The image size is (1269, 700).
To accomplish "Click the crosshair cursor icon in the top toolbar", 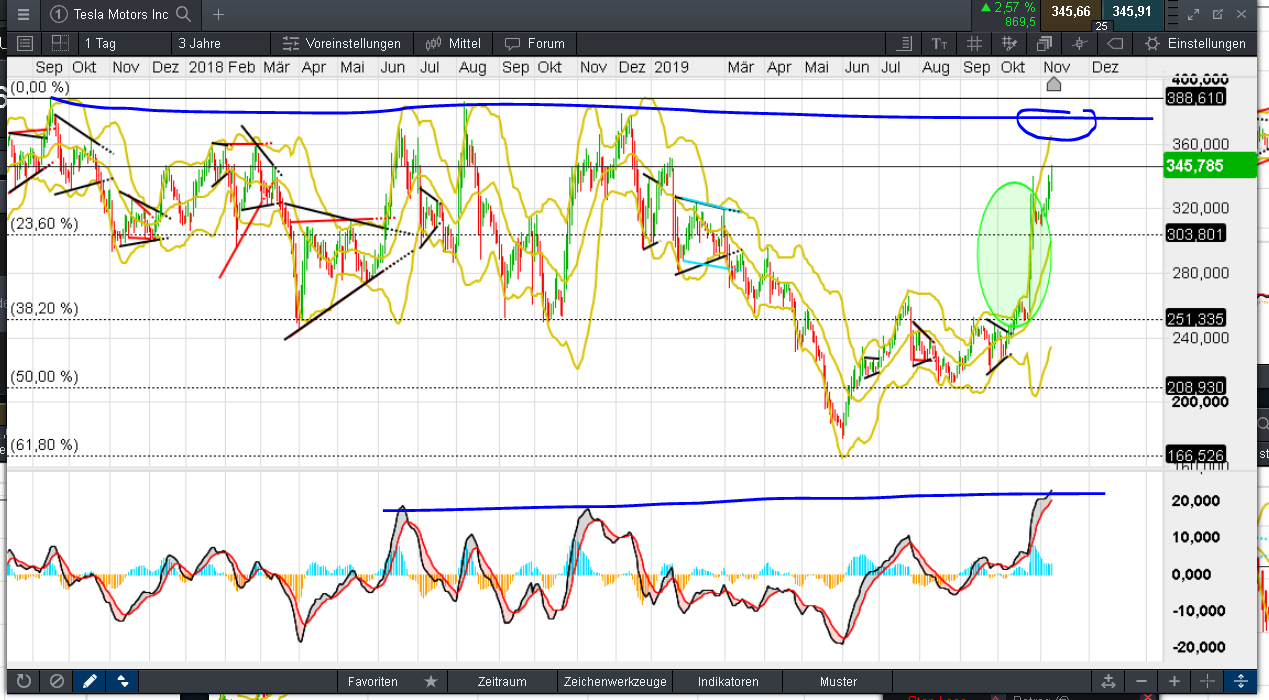I will point(1079,44).
